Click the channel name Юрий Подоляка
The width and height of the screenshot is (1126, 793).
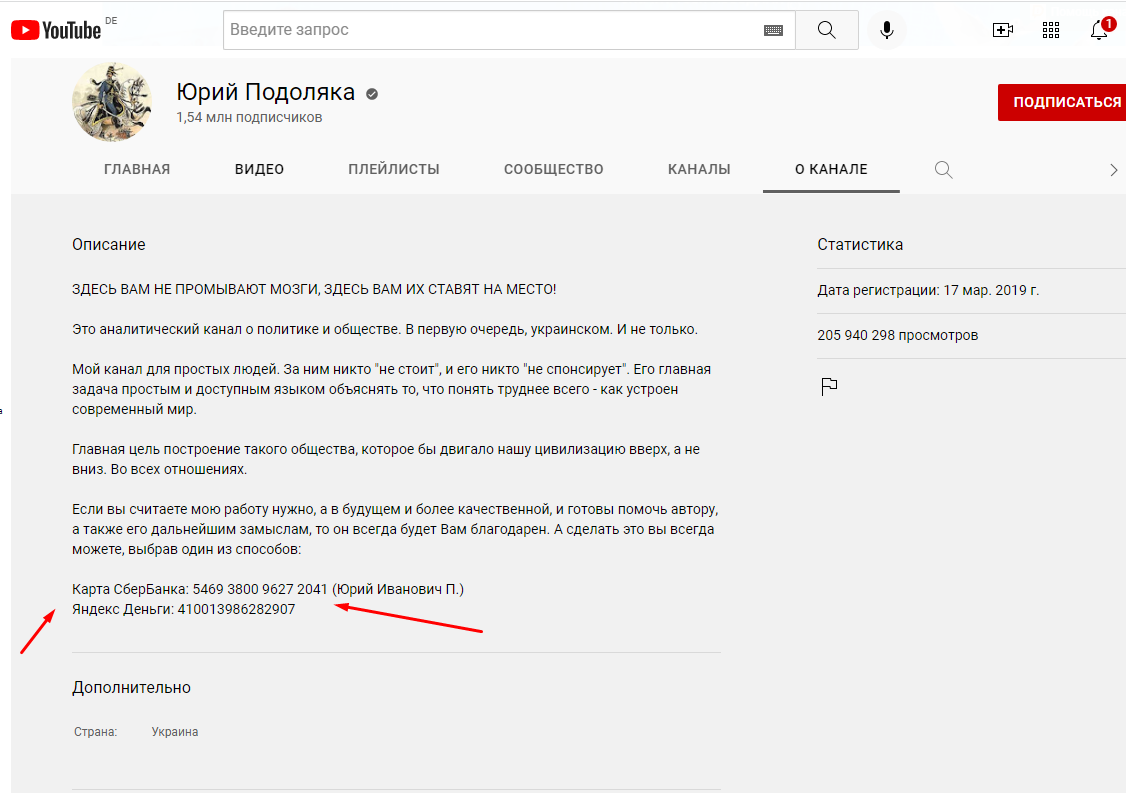tap(266, 92)
